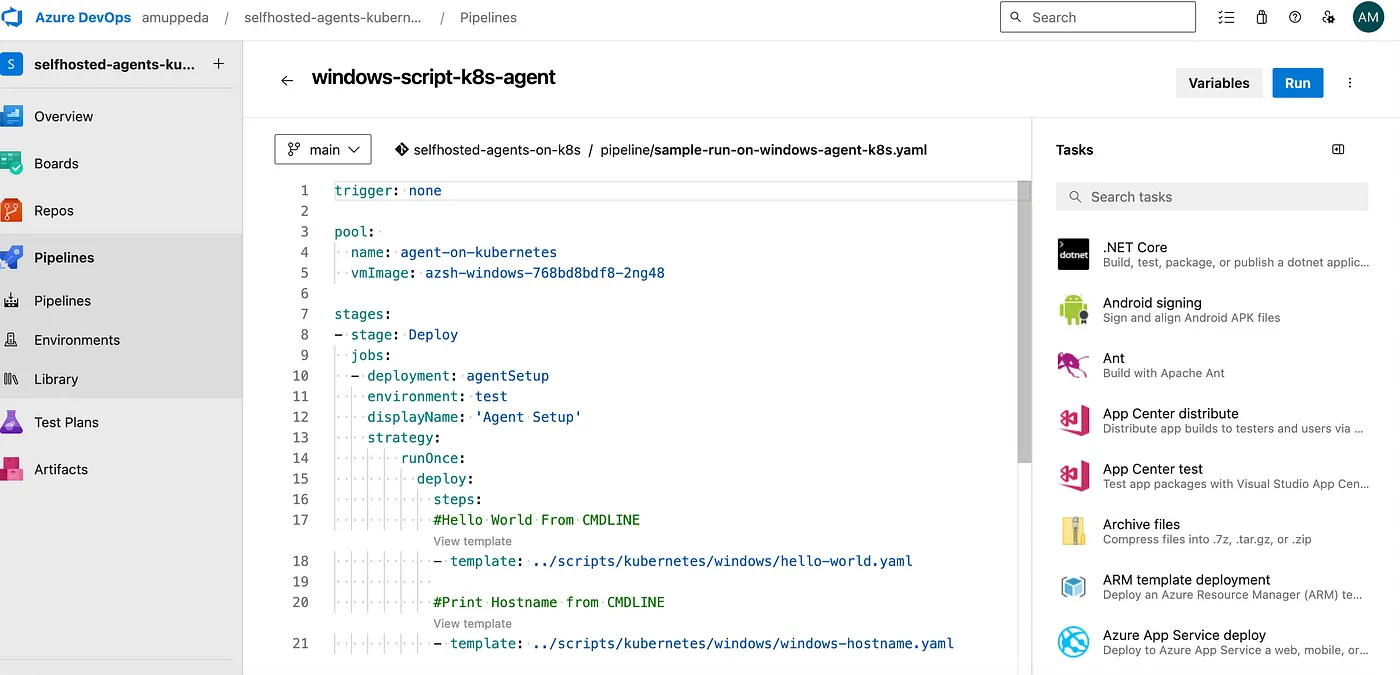Click the vmImage azsh-windows-768bd8bdf8-2ng48 line
1400x675 pixels.
507,272
